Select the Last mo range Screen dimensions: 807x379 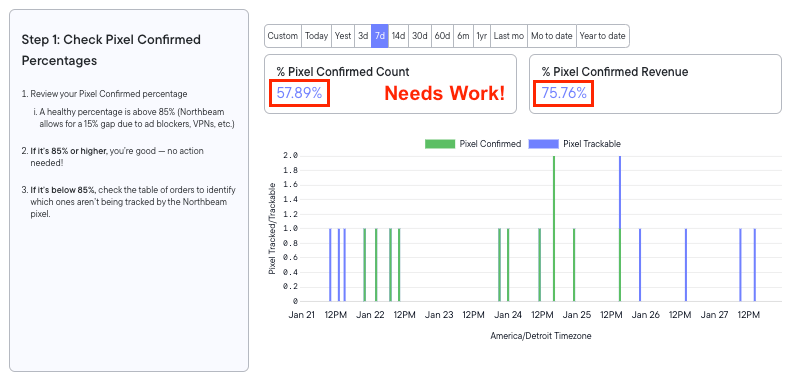coord(509,36)
